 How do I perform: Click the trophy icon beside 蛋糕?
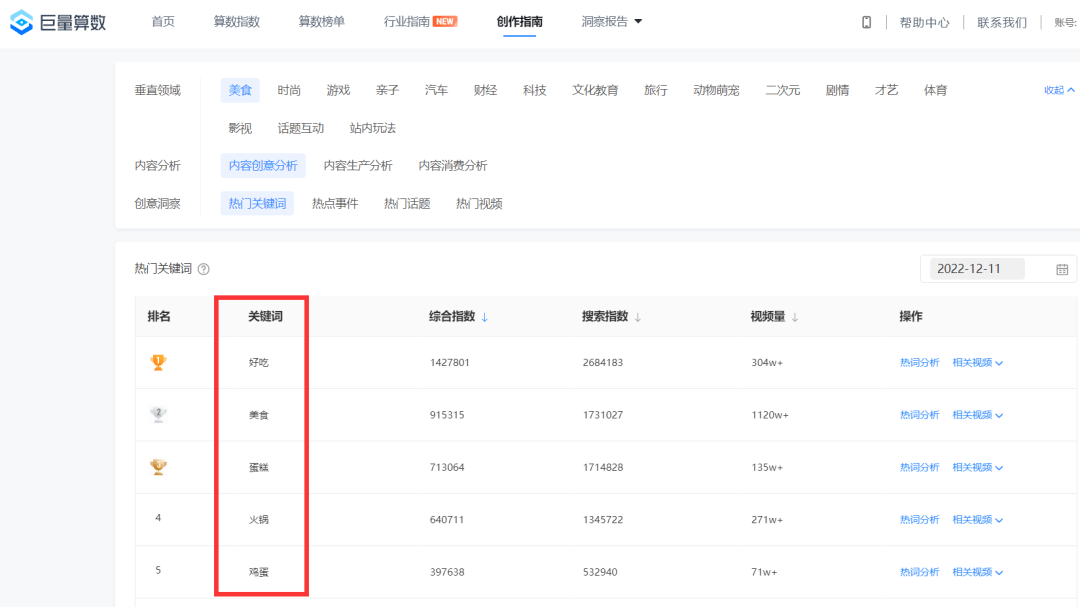(158, 467)
